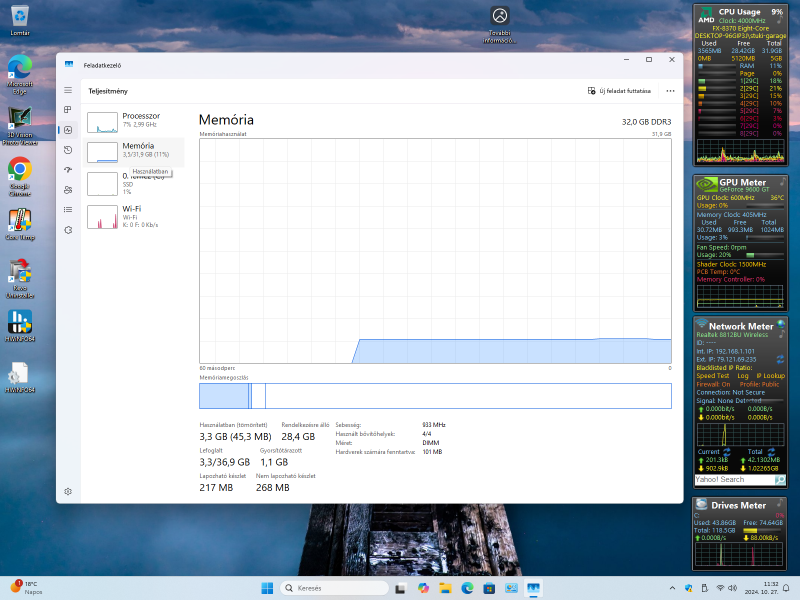Open the Processes page icon in sidebar

pyautogui.click(x=68, y=110)
